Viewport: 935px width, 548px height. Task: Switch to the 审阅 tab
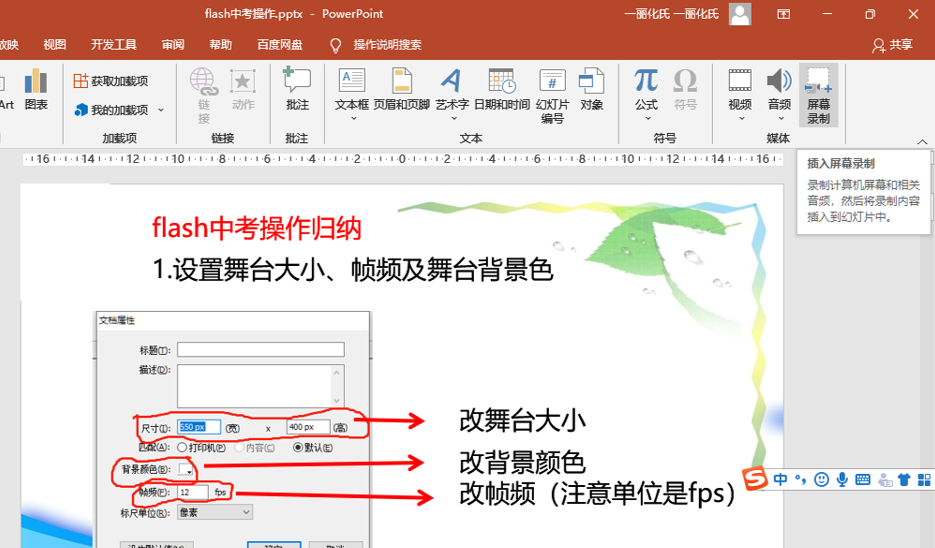[173, 45]
